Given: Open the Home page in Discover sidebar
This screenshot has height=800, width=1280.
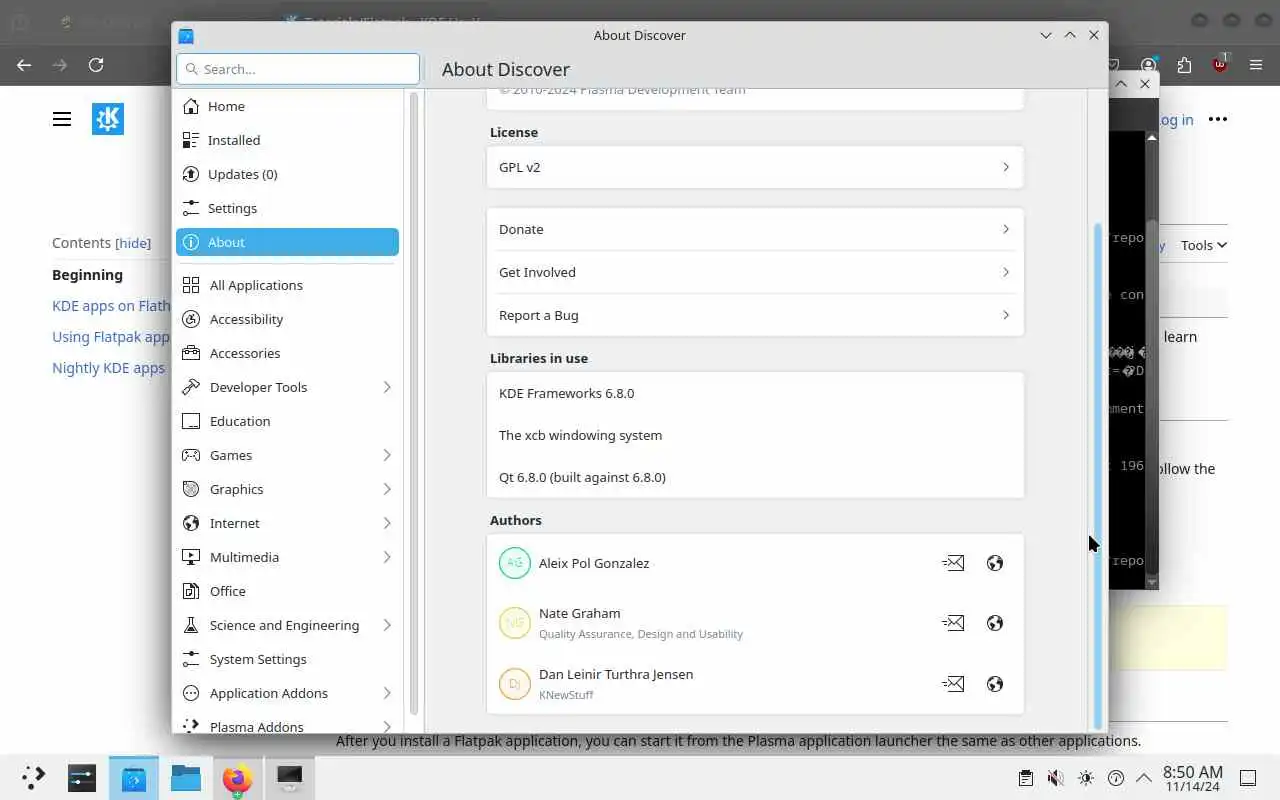Looking at the screenshot, I should (x=287, y=106).
